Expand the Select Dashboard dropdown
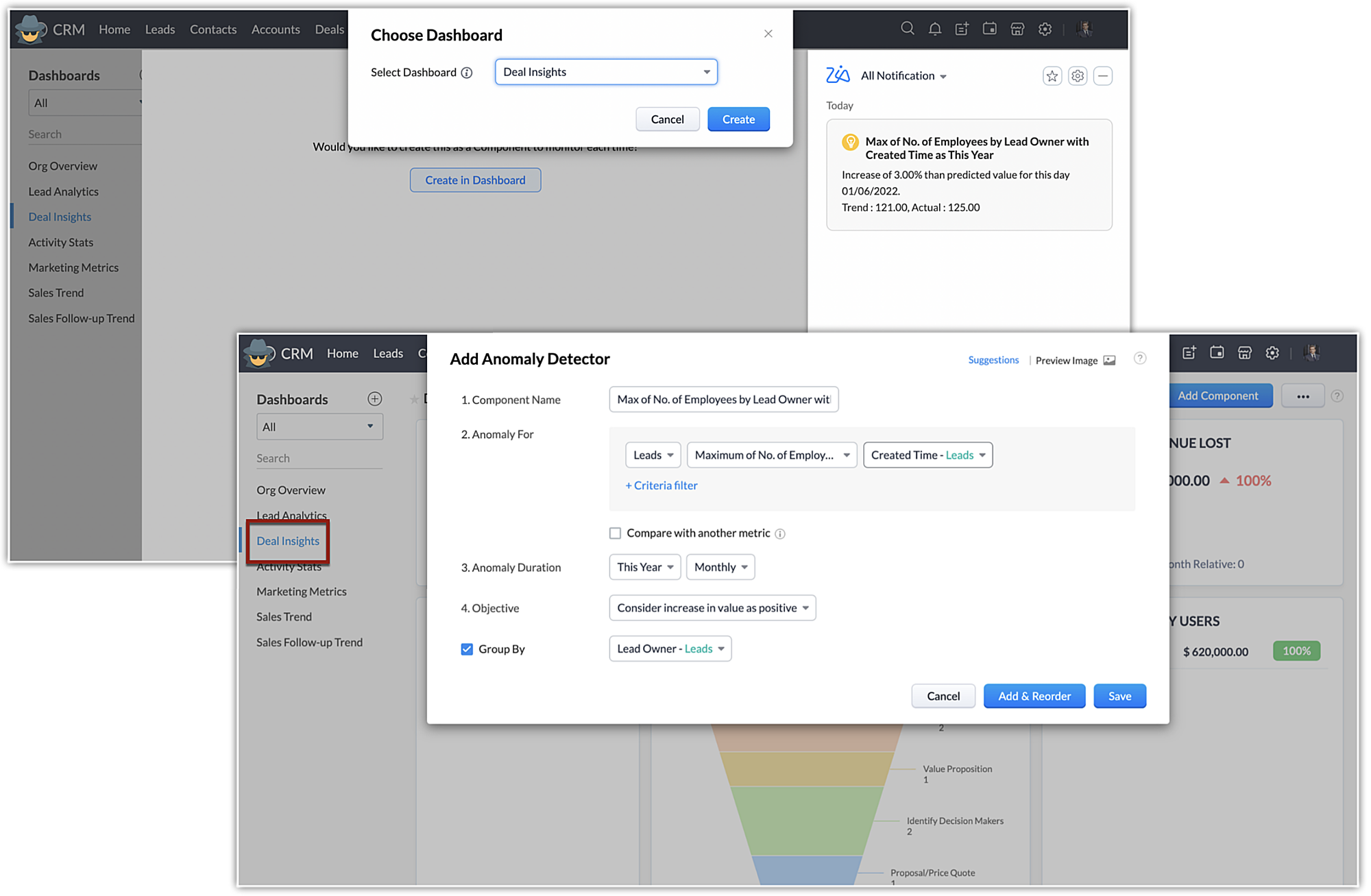The height and width of the screenshot is (896, 1371). coord(606,72)
